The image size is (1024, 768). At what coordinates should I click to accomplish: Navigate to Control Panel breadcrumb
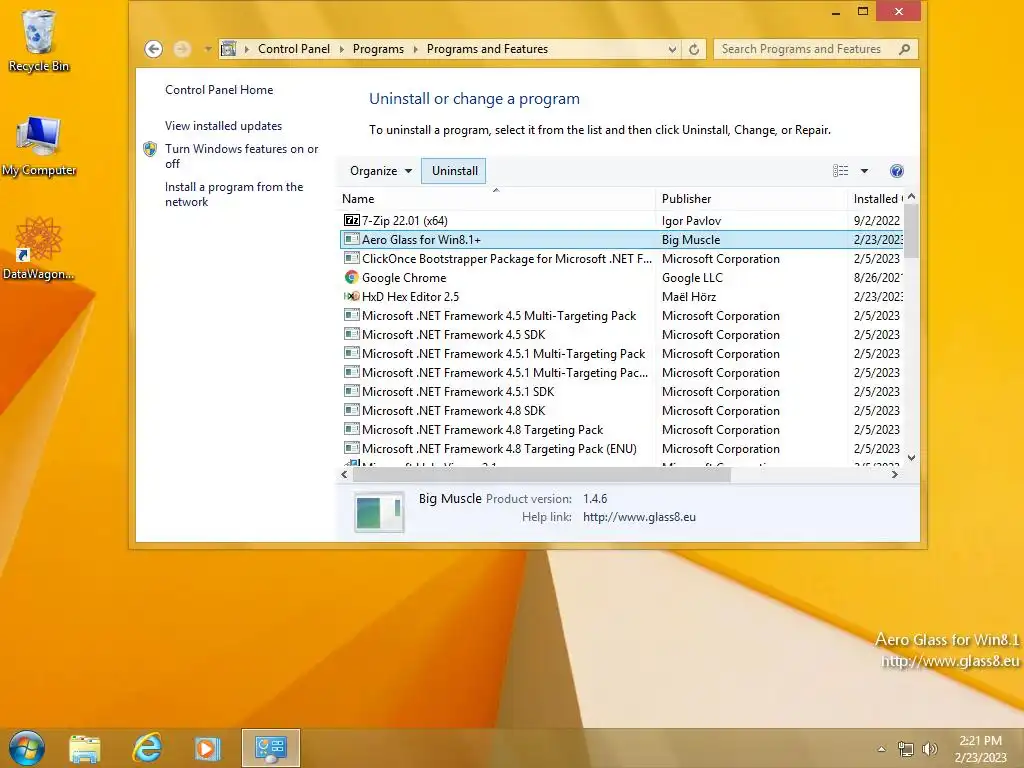(294, 49)
